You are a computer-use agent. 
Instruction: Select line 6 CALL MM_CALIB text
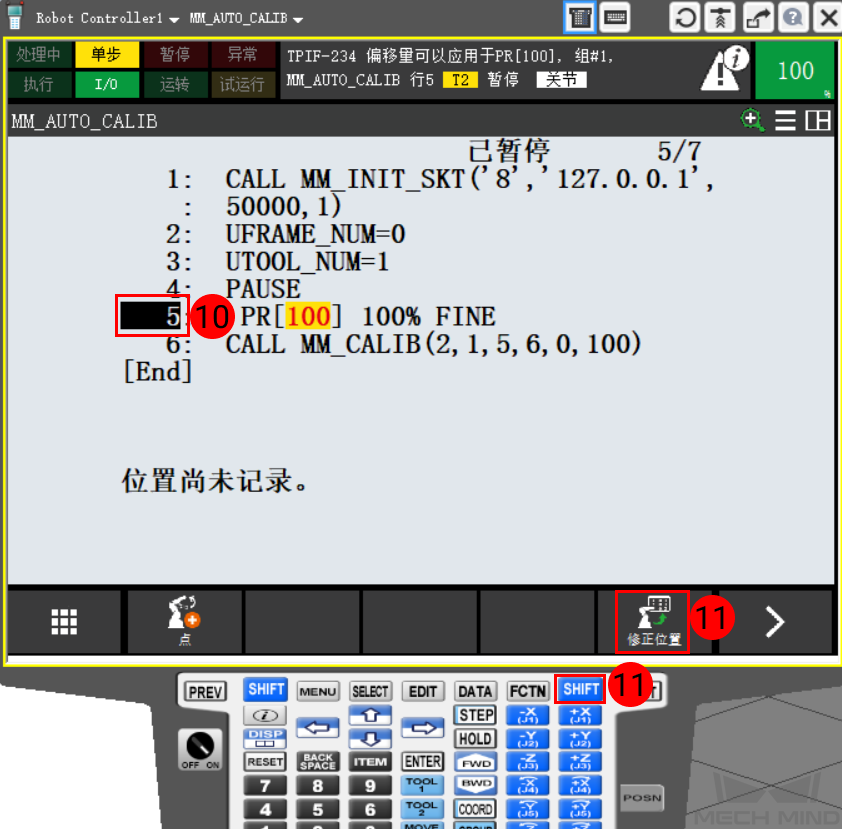click(433, 344)
